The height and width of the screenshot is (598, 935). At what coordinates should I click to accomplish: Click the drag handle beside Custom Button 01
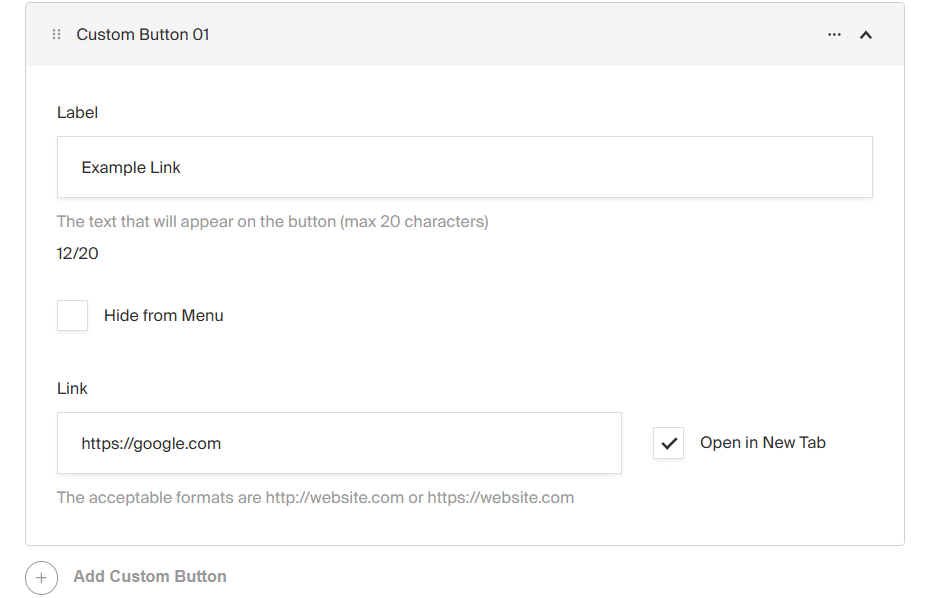(56, 35)
